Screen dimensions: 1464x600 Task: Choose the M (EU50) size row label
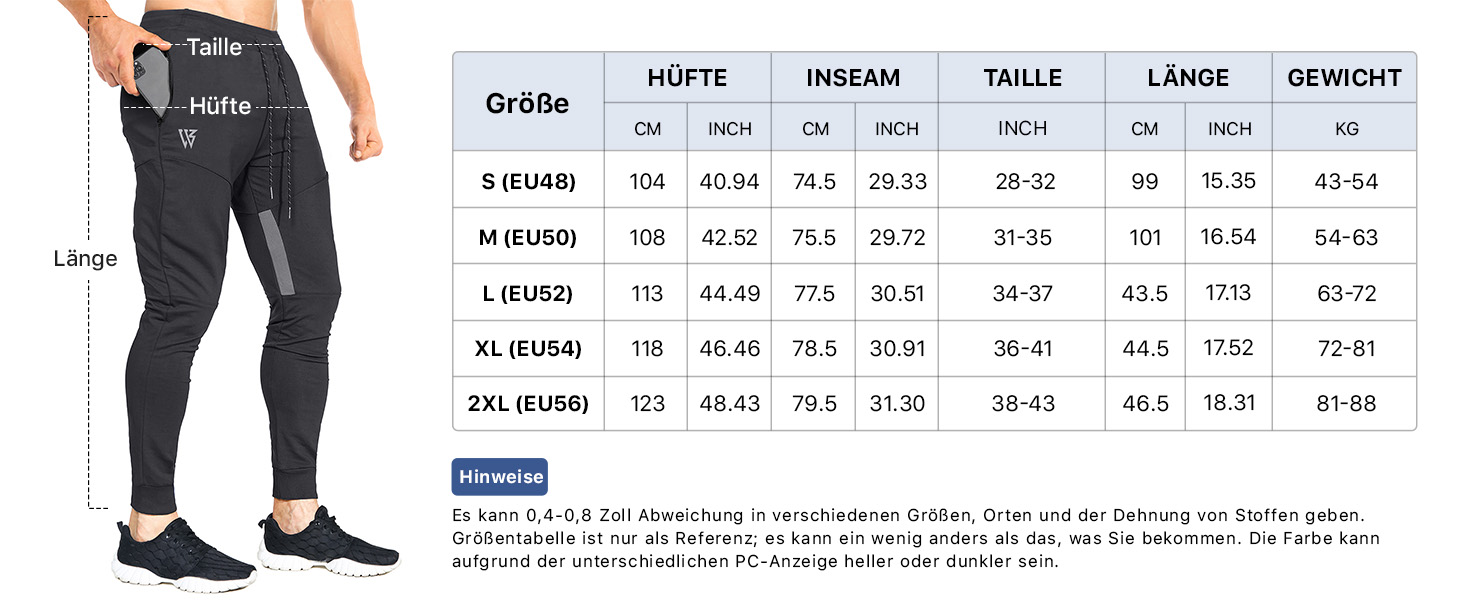pyautogui.click(x=527, y=238)
